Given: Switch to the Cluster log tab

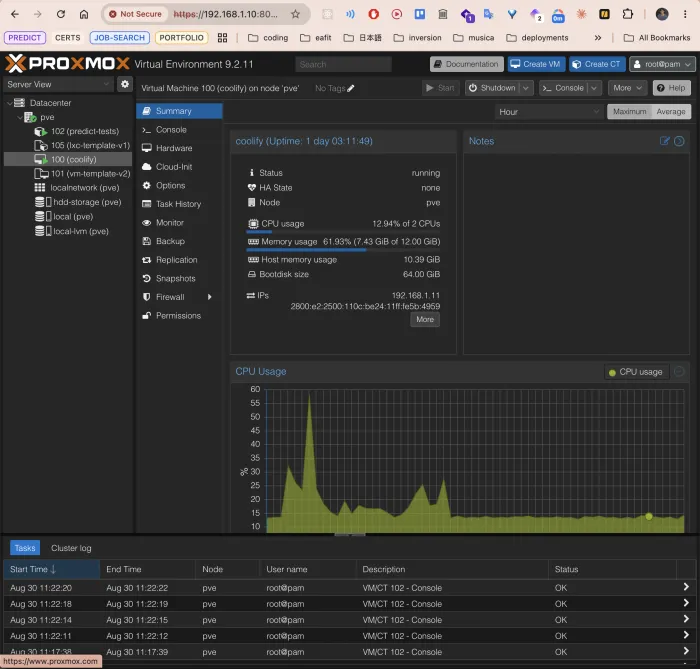Looking at the screenshot, I should pos(71,548).
